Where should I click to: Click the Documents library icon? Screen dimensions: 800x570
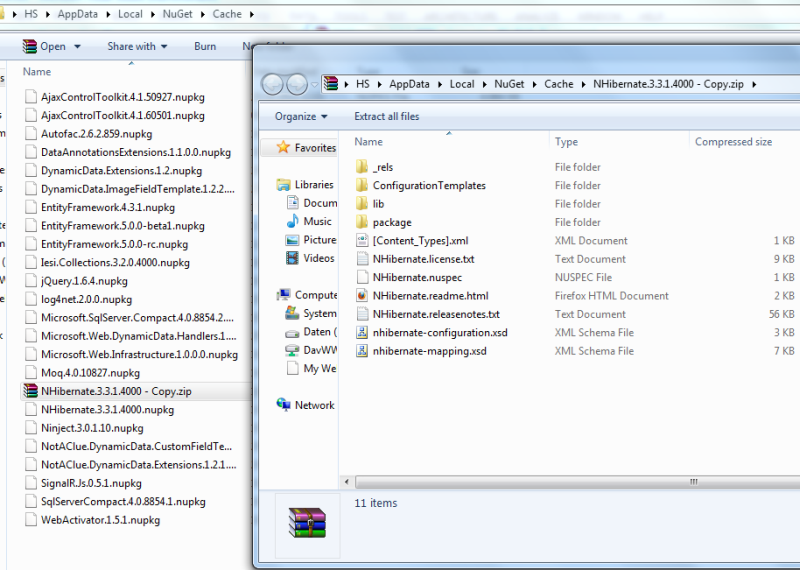292,203
